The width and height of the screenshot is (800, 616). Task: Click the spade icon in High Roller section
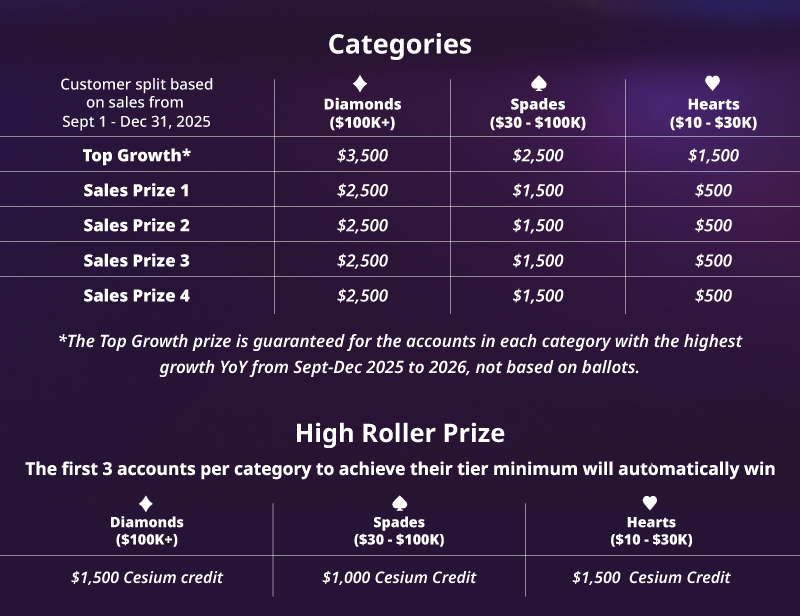(399, 503)
